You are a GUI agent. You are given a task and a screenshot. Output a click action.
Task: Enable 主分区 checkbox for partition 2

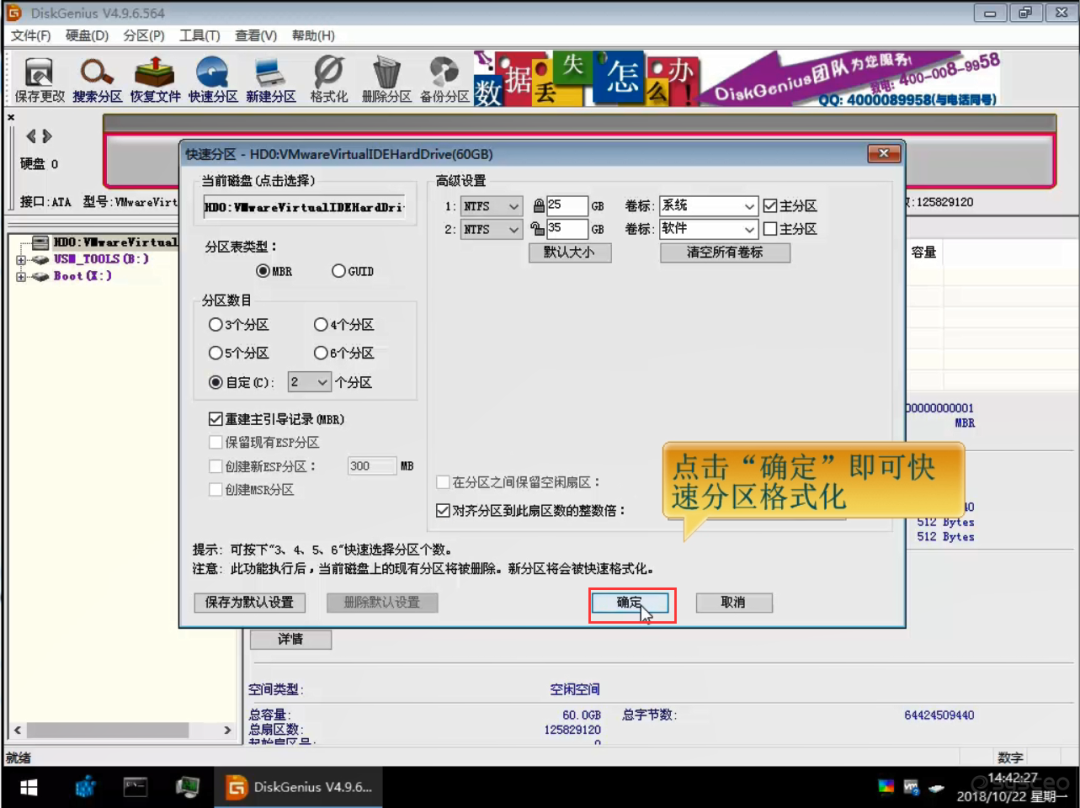(770, 229)
